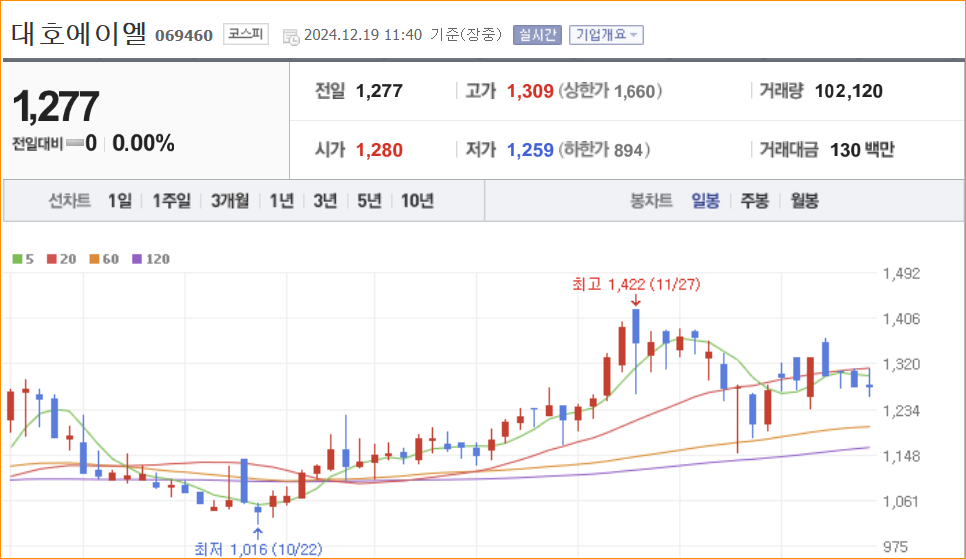The image size is (966, 559).
Task: Click the 1,492 y-axis price label
Action: [x=901, y=274]
